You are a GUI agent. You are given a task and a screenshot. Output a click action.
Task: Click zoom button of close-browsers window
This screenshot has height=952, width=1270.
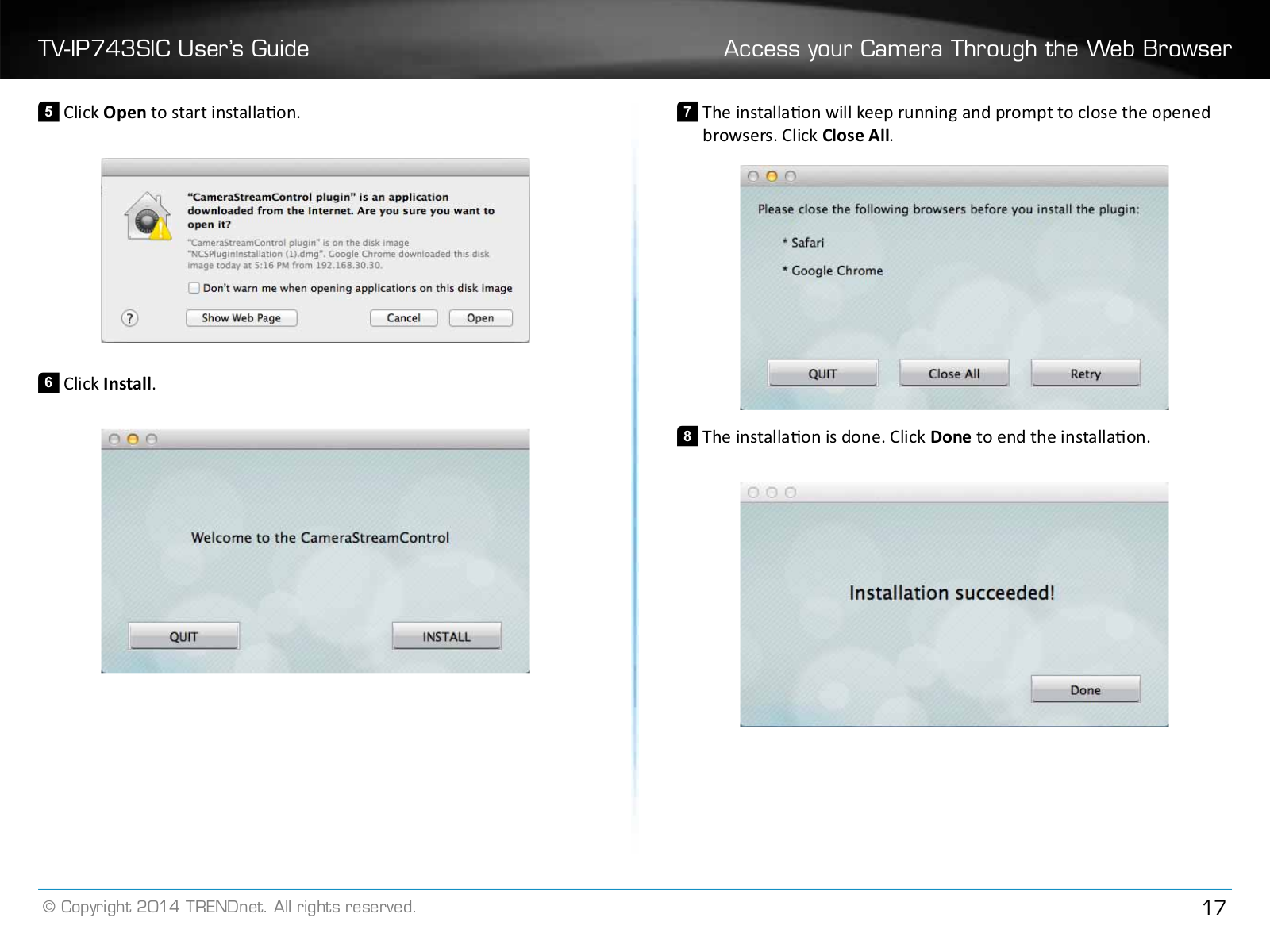[791, 176]
